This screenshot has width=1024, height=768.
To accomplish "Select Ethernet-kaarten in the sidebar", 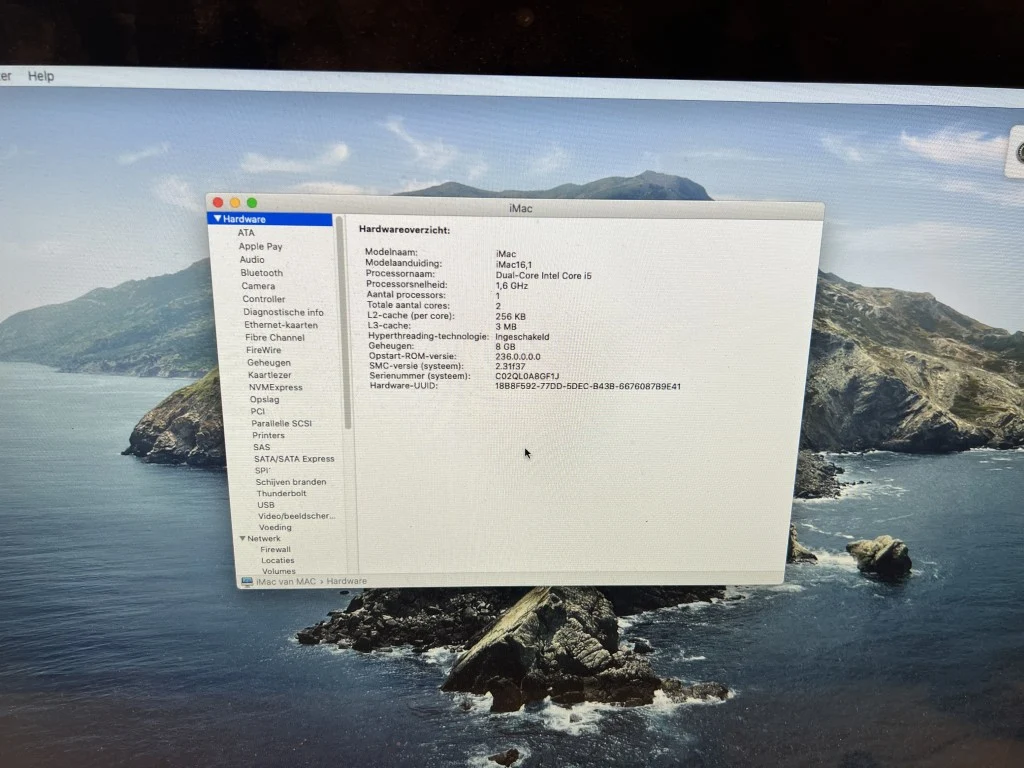I will [x=281, y=325].
